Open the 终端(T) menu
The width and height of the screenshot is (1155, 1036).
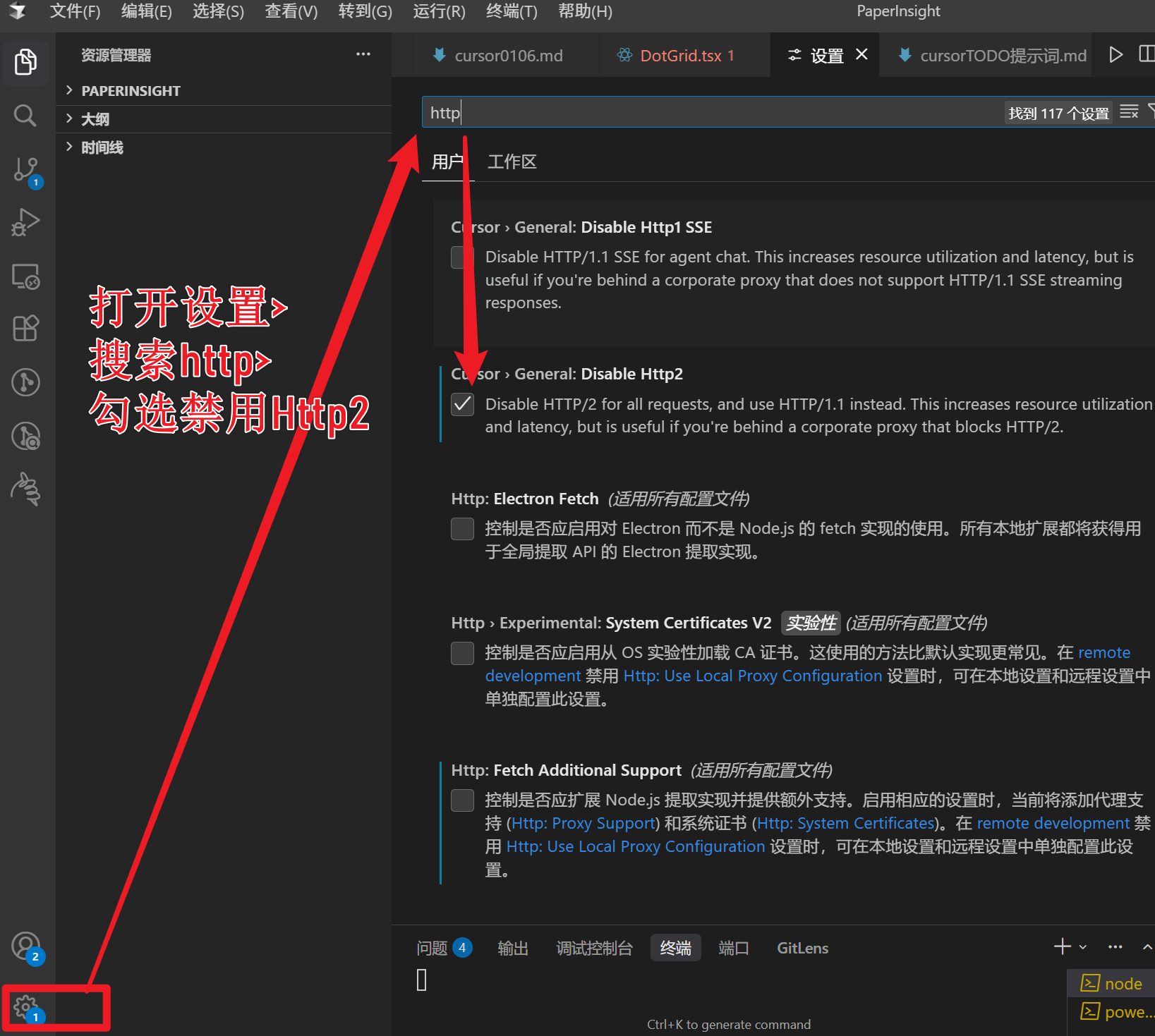click(x=511, y=11)
